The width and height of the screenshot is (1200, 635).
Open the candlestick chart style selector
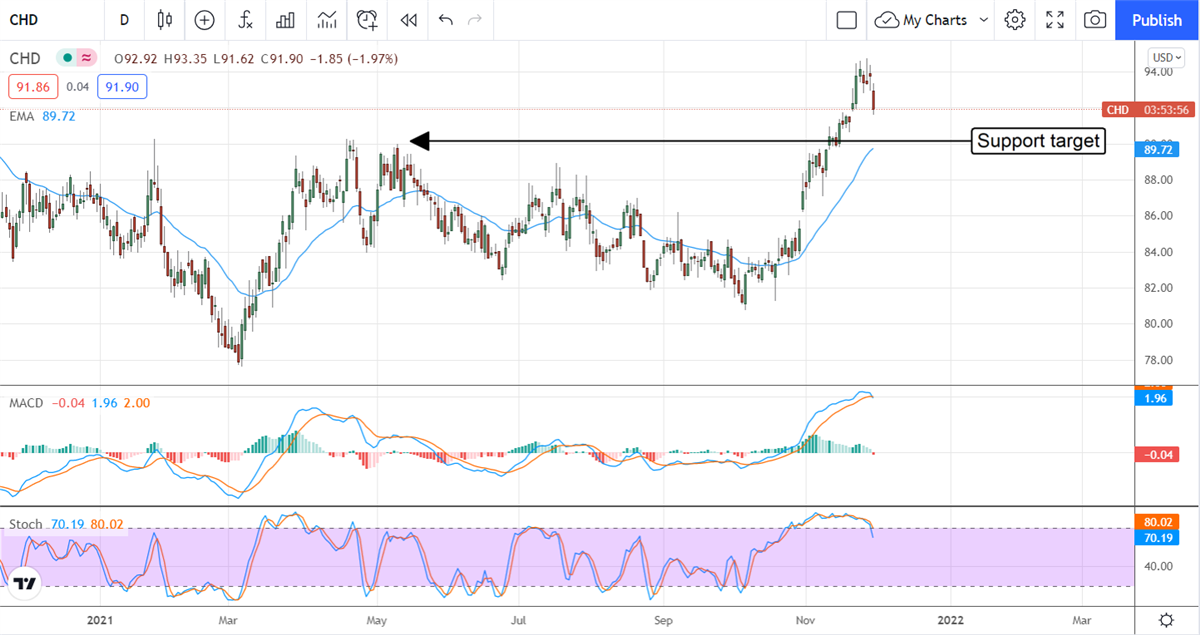[165, 20]
